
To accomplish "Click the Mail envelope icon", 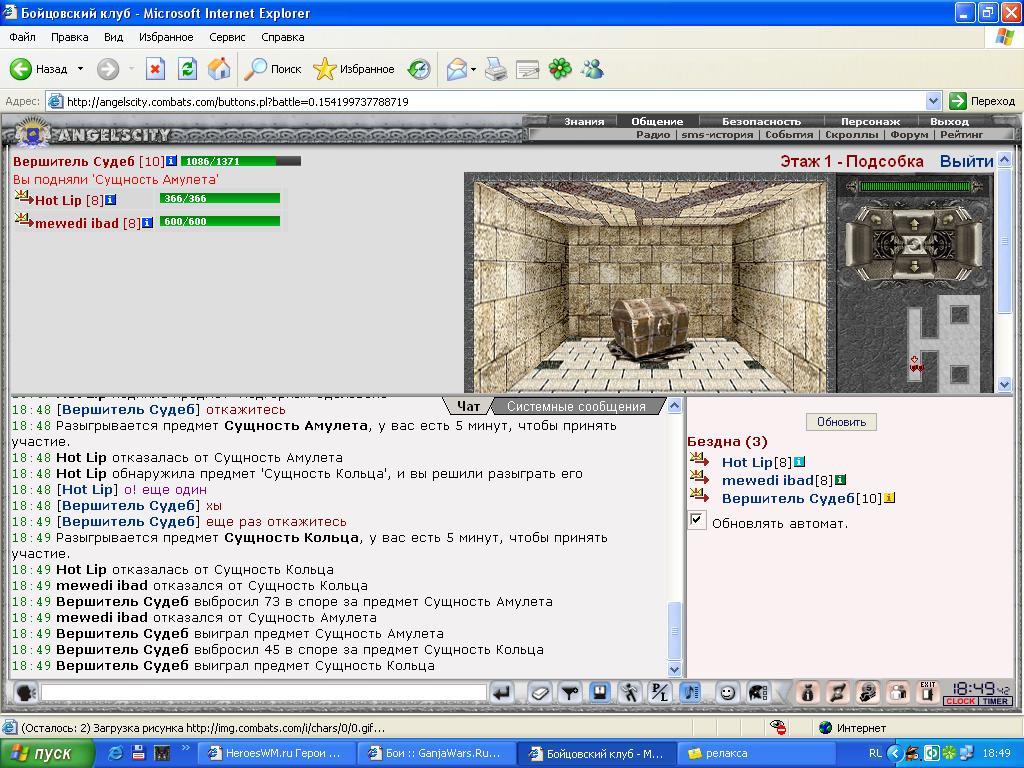I will (x=457, y=69).
